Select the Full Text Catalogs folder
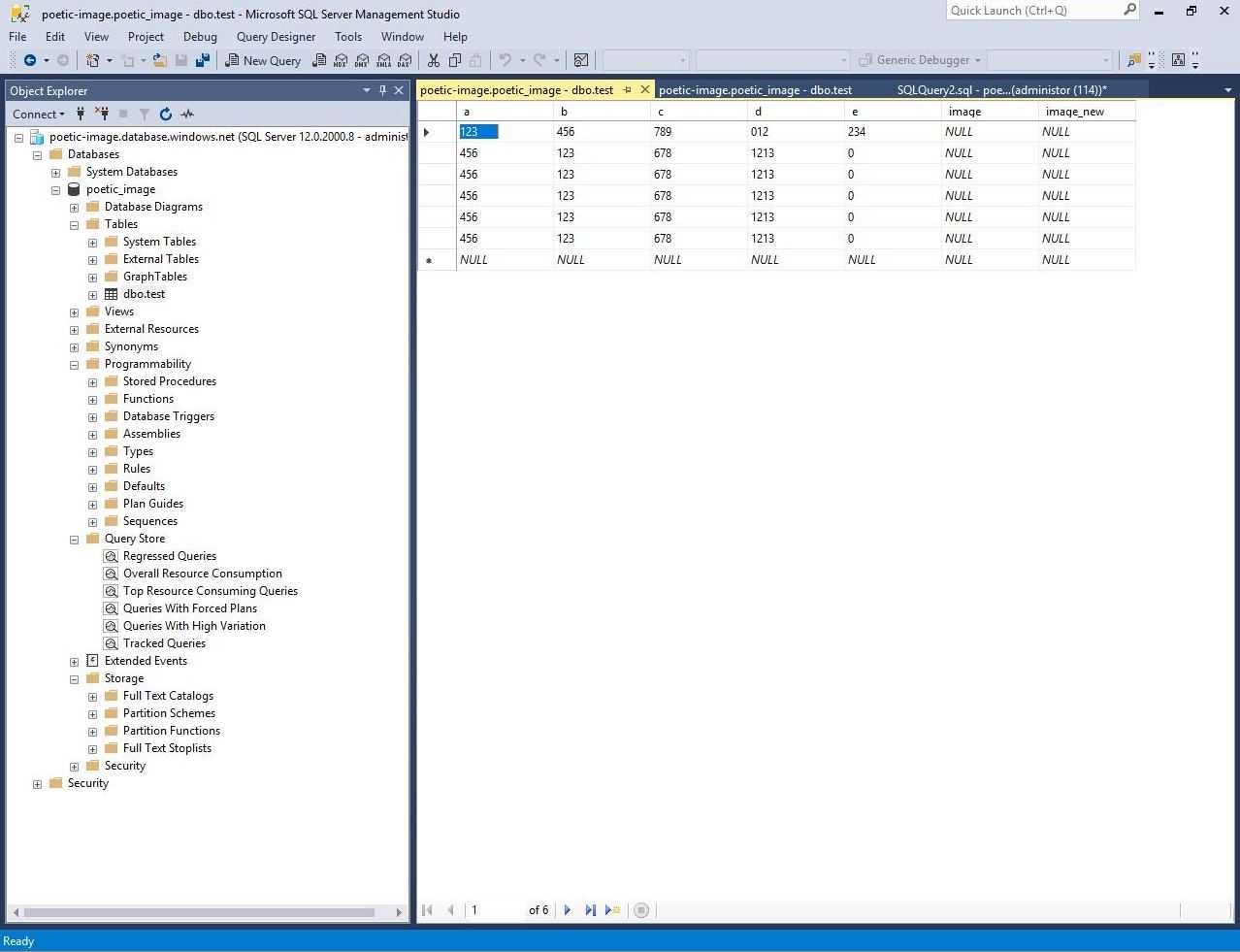This screenshot has height=952, width=1240. tap(168, 696)
